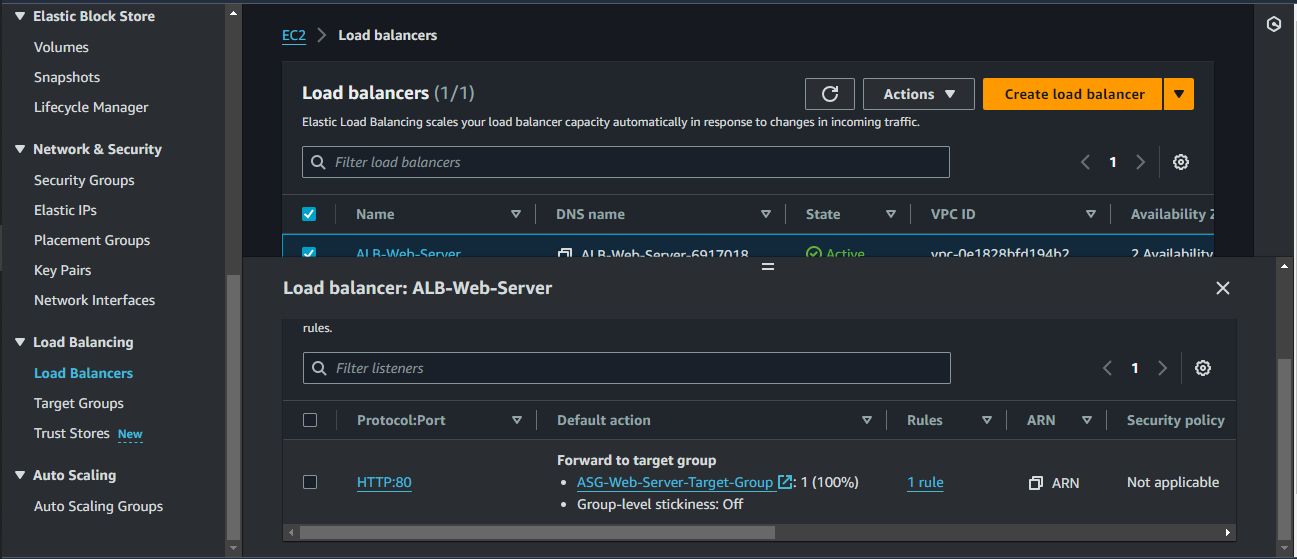This screenshot has height=559, width=1297.
Task: Uncheck the ALB-Web-Server row checkbox
Action: 309,254
